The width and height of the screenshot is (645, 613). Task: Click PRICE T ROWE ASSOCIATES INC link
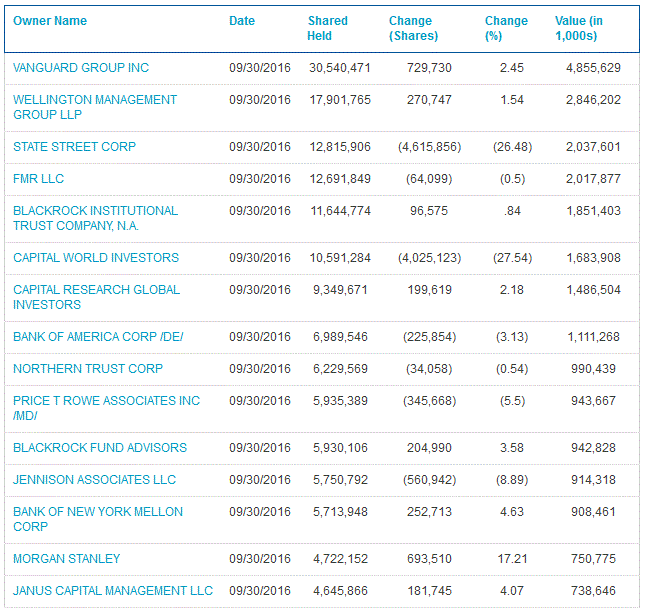point(107,408)
